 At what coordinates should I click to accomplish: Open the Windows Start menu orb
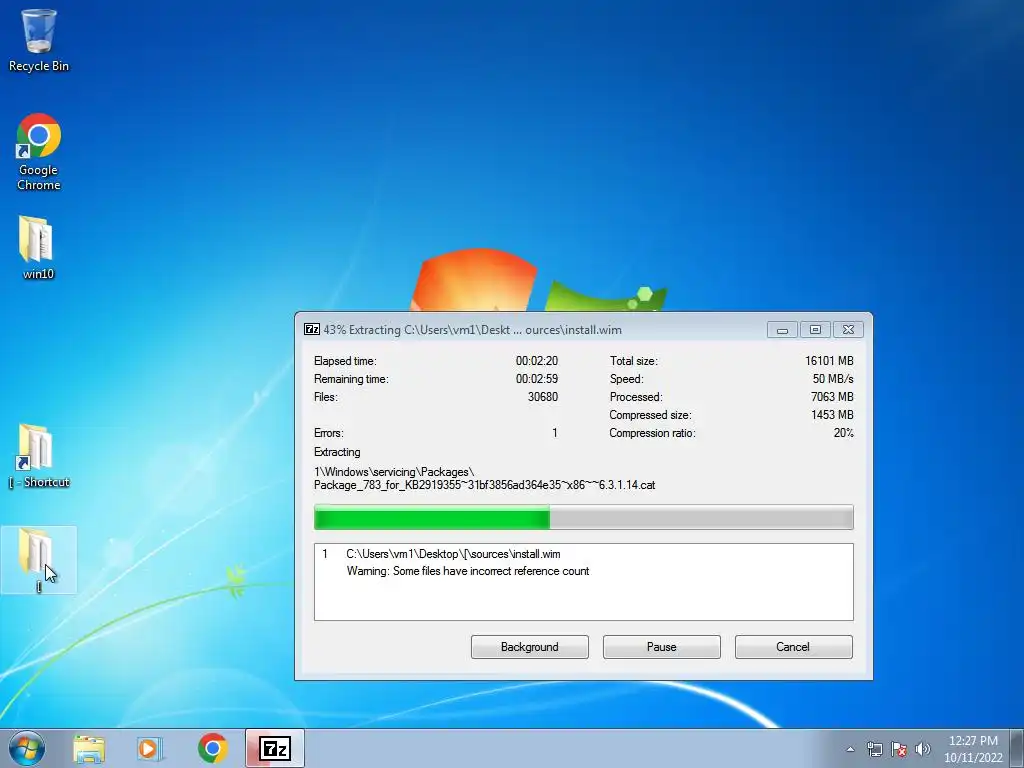27,748
